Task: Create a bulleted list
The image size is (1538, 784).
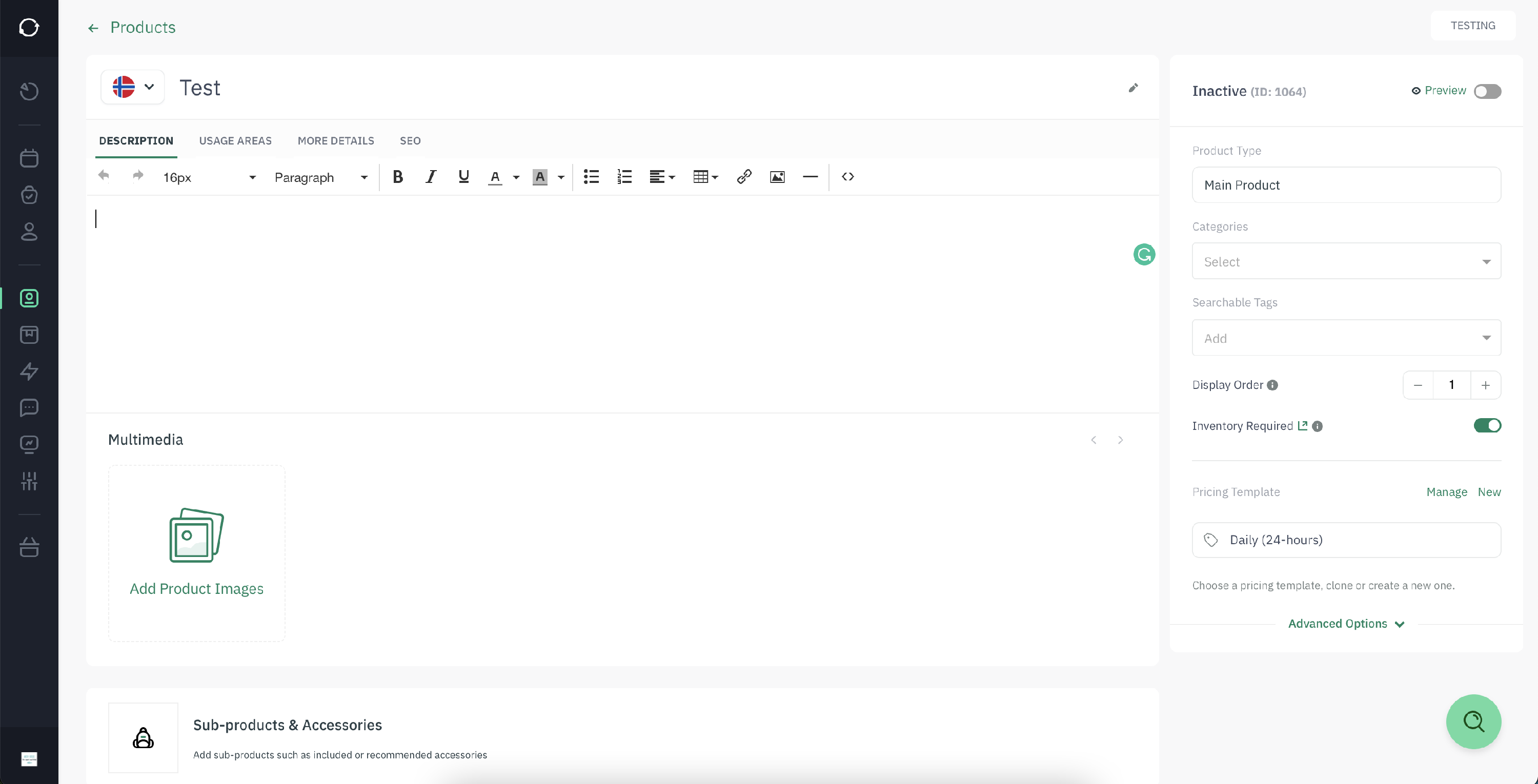Action: click(591, 177)
